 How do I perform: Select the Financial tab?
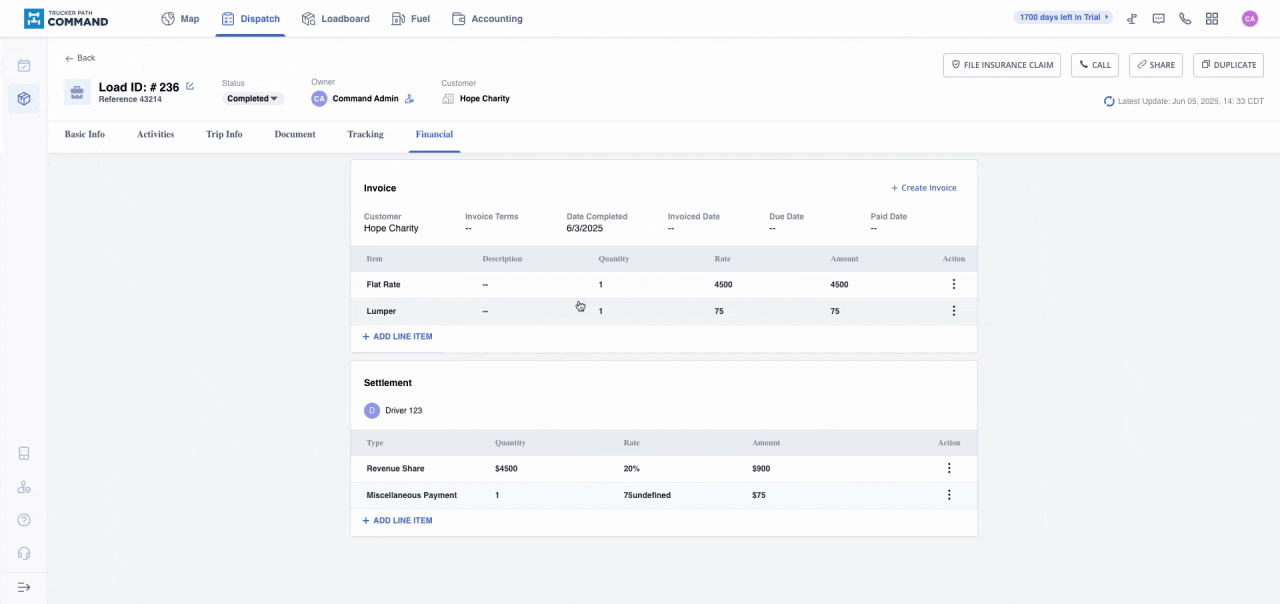tap(434, 134)
